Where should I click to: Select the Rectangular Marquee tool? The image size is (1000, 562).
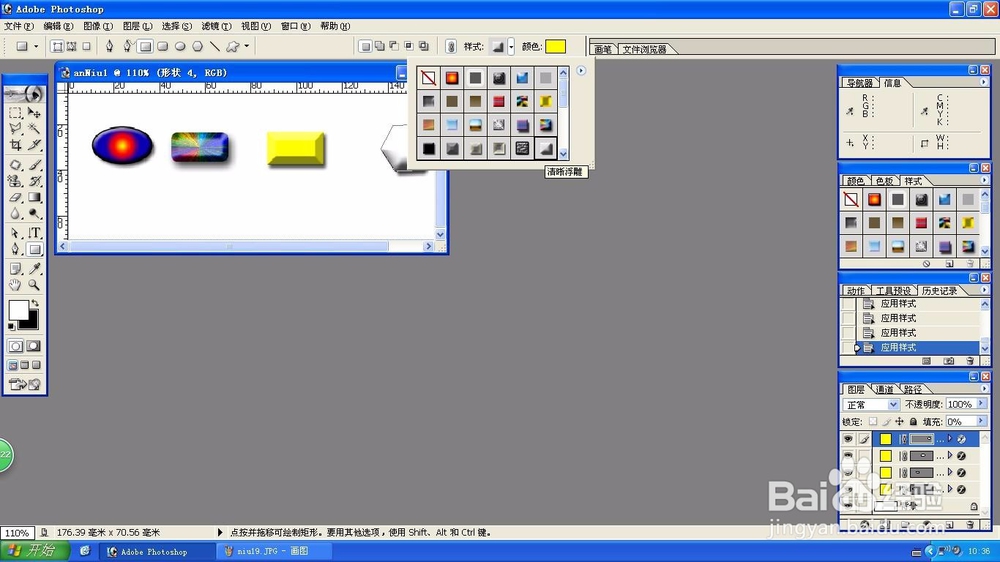tap(15, 113)
